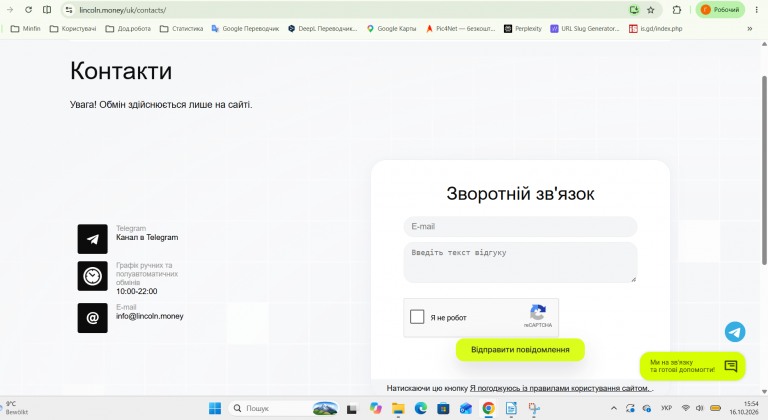Open the document app on taskbar
Screen dimensions: 768x420
(511, 408)
